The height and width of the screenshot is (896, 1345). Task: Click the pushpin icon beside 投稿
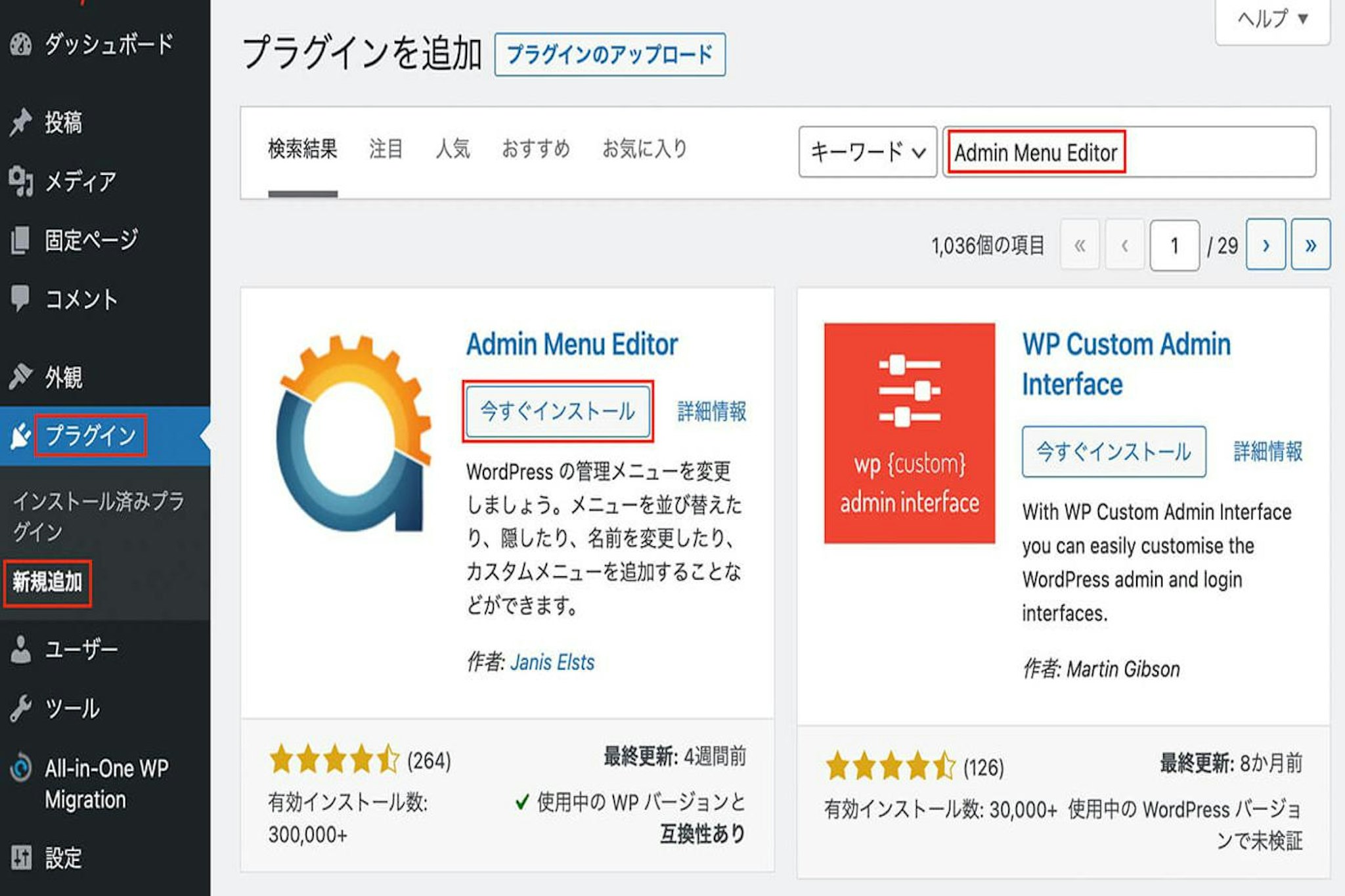(x=21, y=121)
